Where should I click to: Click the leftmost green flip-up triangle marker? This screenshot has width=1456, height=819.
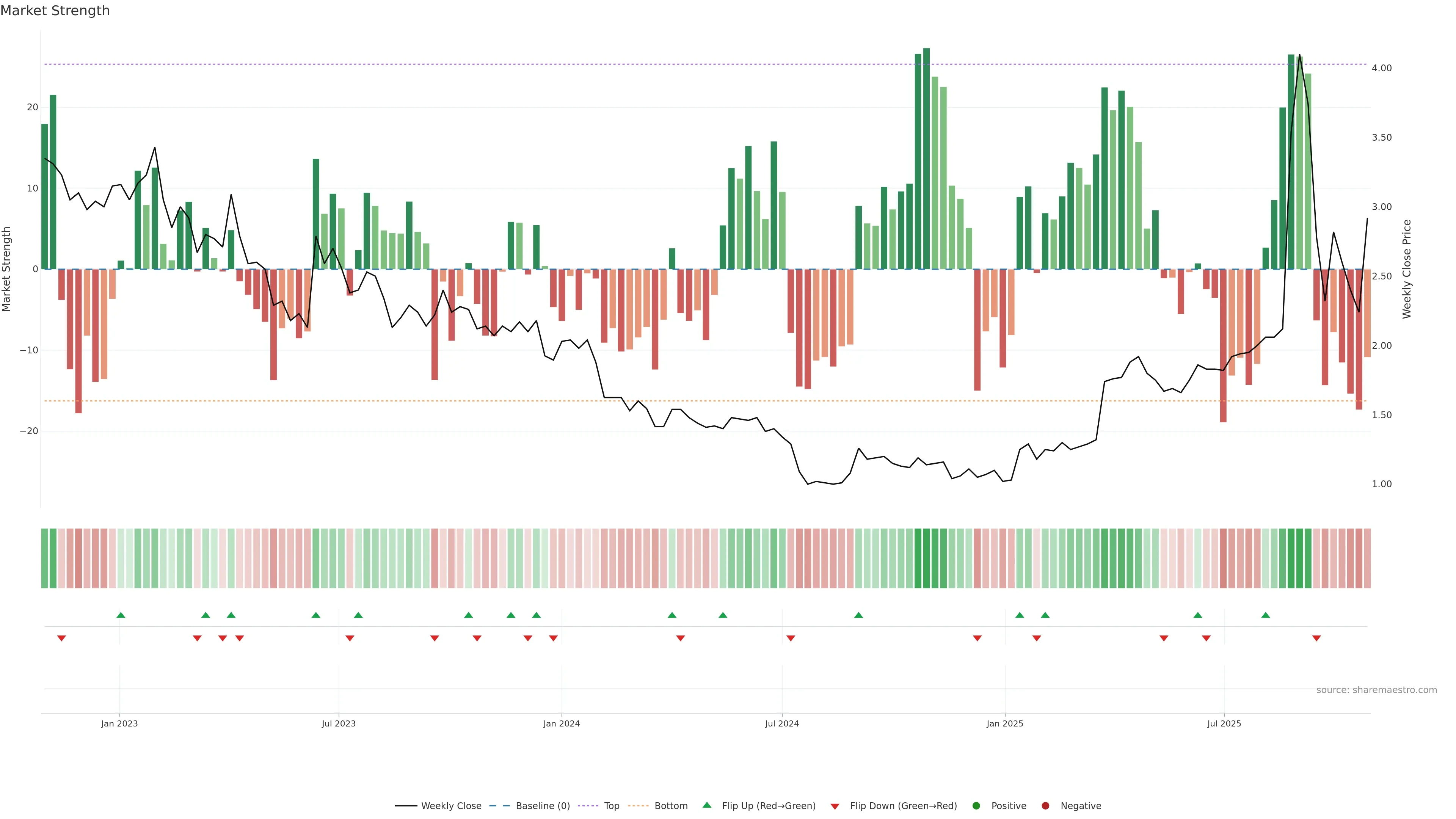click(x=121, y=615)
